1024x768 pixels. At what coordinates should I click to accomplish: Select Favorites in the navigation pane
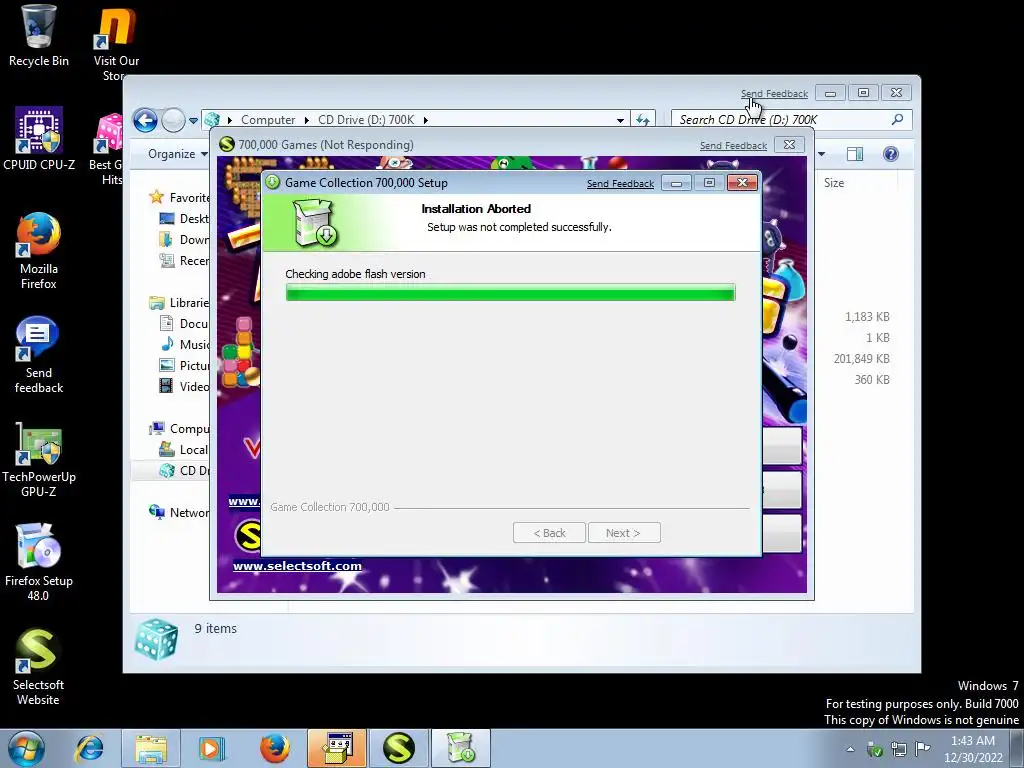179,197
